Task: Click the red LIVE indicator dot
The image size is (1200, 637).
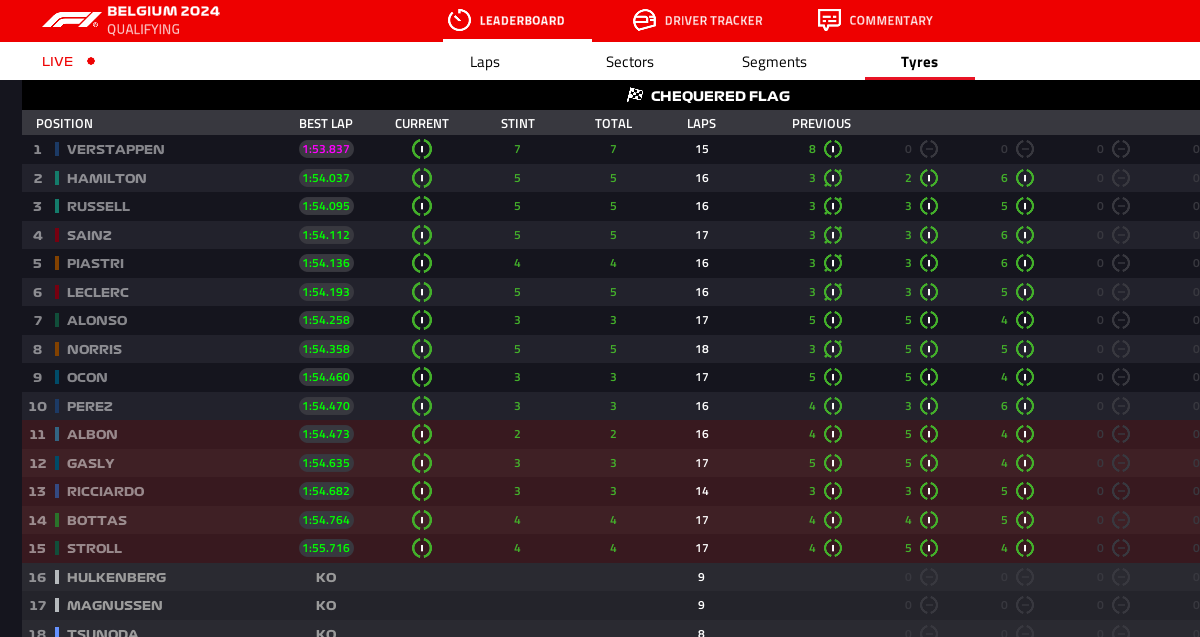Action: [91, 61]
